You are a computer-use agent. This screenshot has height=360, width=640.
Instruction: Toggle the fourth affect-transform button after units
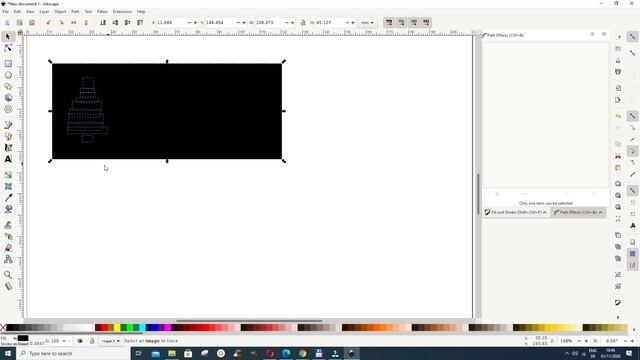pos(426,22)
